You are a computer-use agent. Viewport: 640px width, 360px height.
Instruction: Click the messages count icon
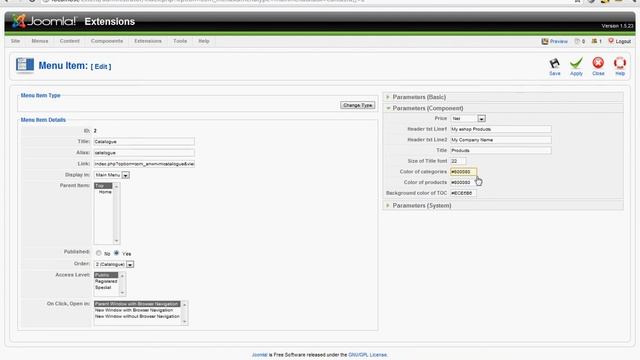pos(577,41)
